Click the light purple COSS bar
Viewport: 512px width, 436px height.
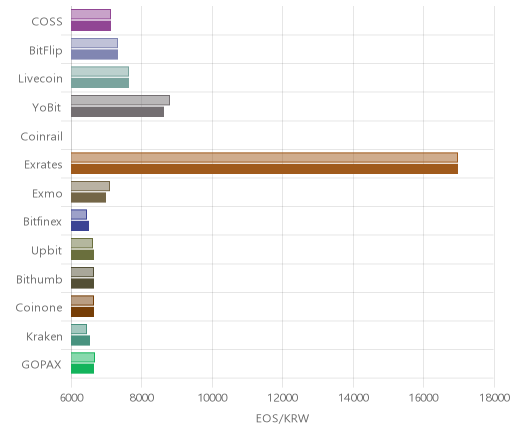(91, 14)
